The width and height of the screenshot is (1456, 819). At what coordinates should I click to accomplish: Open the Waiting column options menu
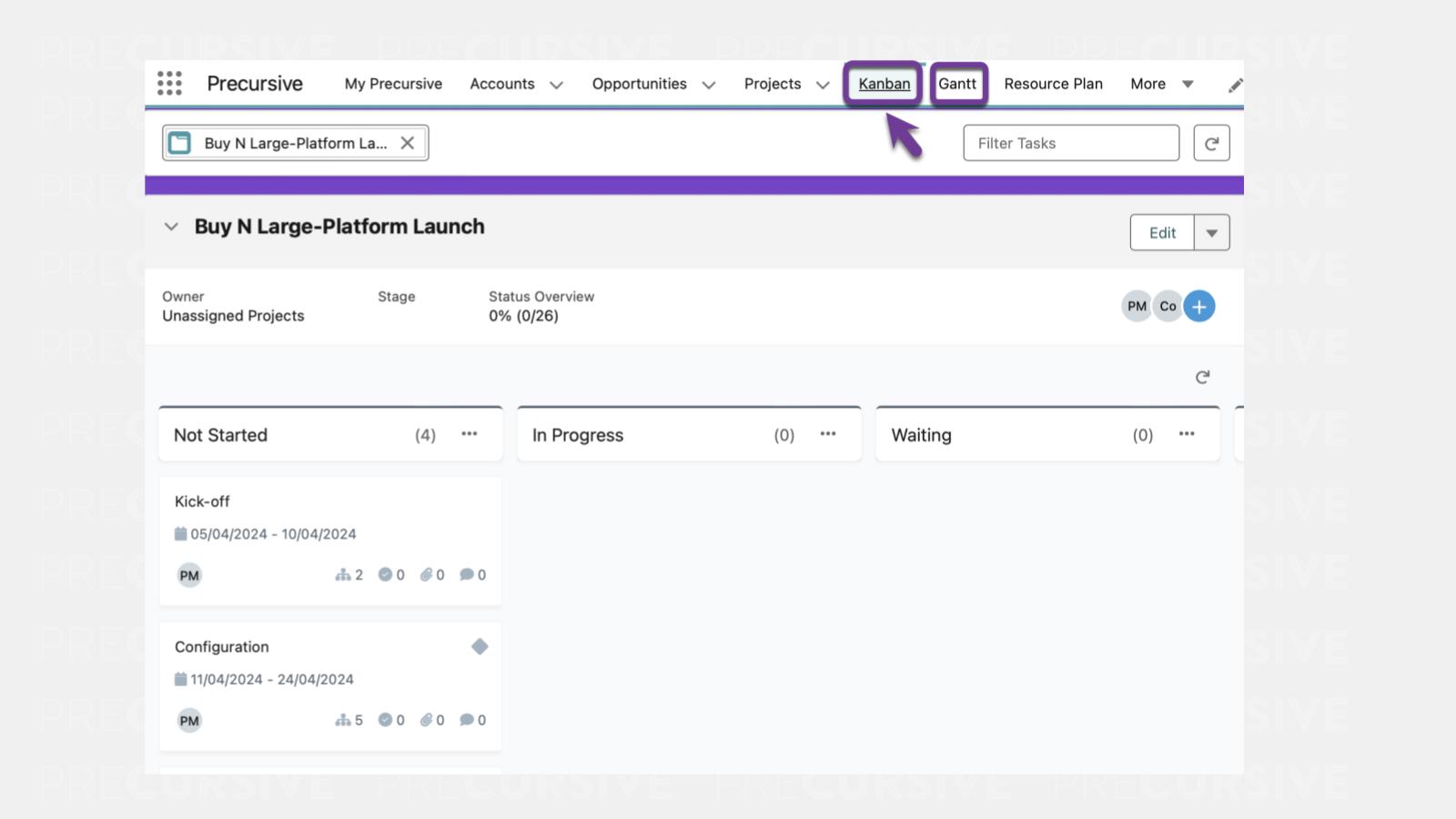coord(1187,434)
